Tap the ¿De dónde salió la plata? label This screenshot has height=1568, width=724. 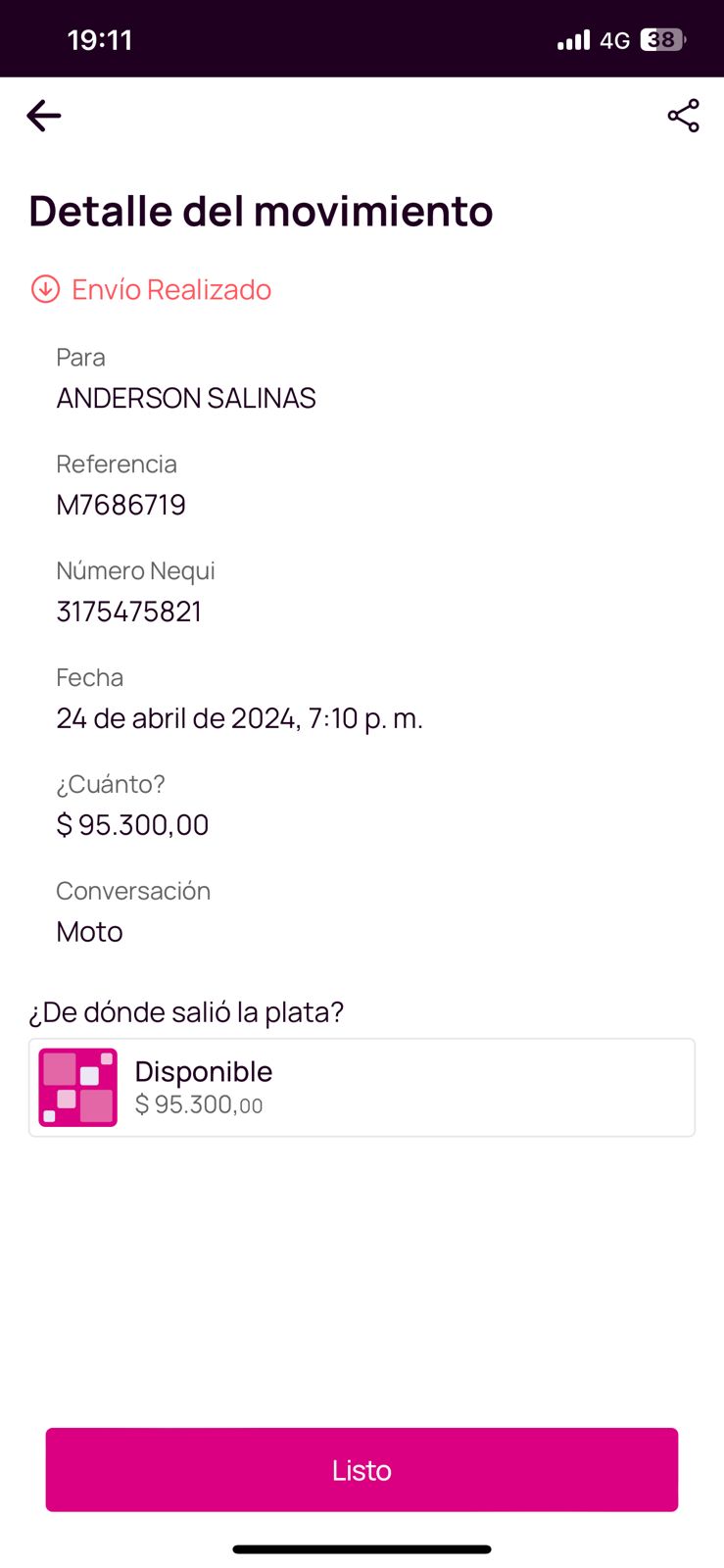186,1011
